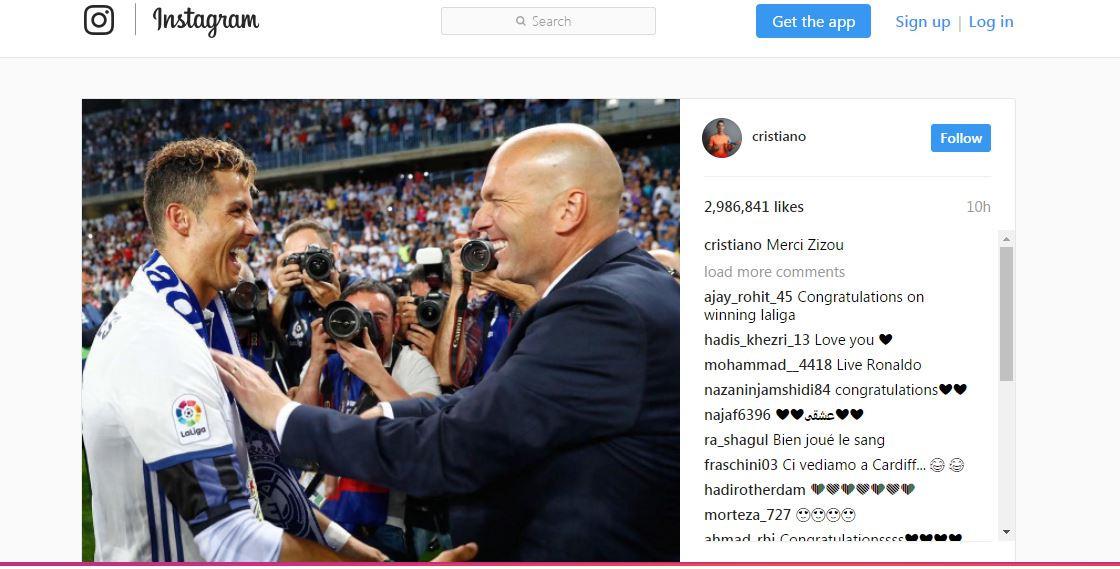Open ajay_rohit_45 commenter profile

click(x=748, y=297)
